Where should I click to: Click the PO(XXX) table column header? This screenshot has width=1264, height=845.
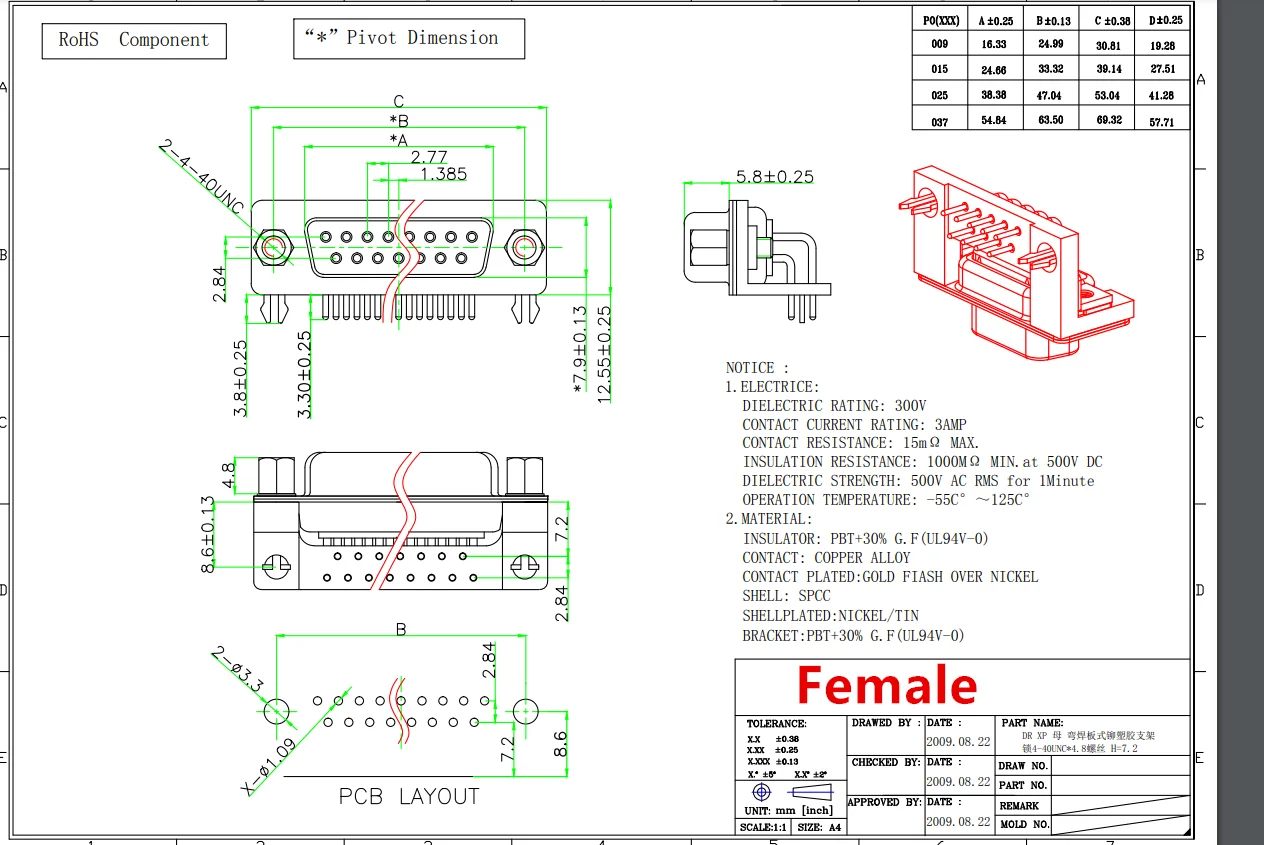pos(940,20)
